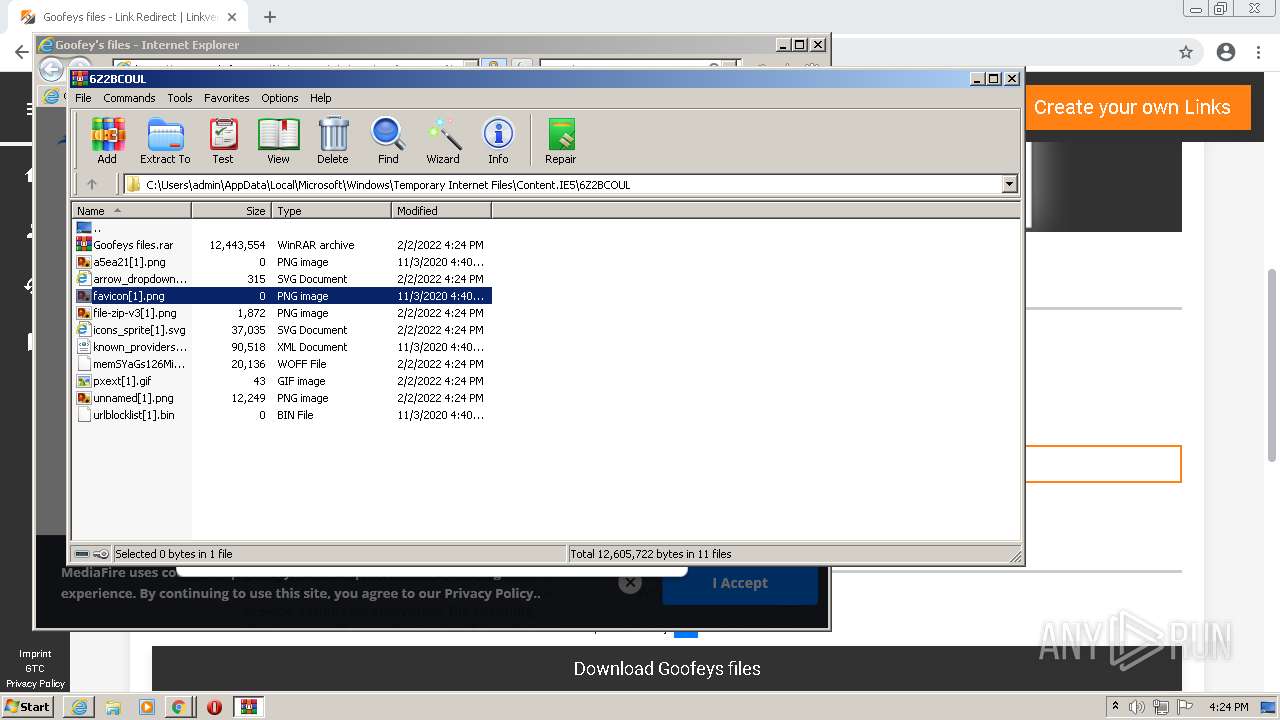1280x720 pixels.
Task: Click Chrome back arrow button
Action: [x=21, y=52]
